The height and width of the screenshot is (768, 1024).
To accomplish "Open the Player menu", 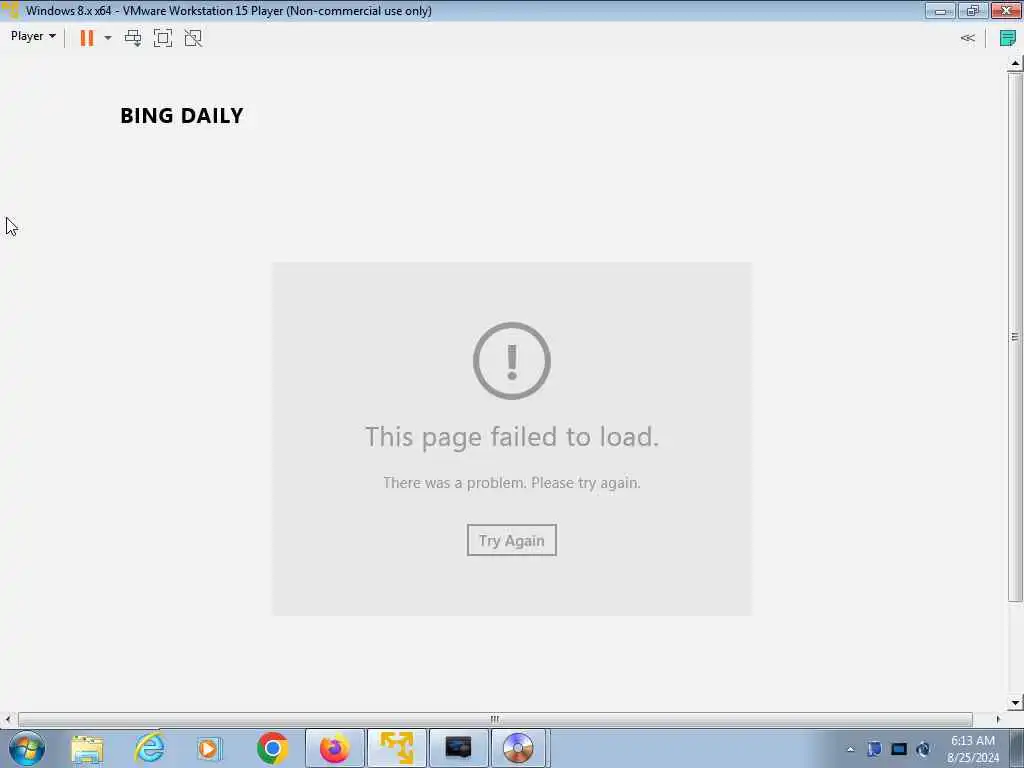I will coord(33,37).
